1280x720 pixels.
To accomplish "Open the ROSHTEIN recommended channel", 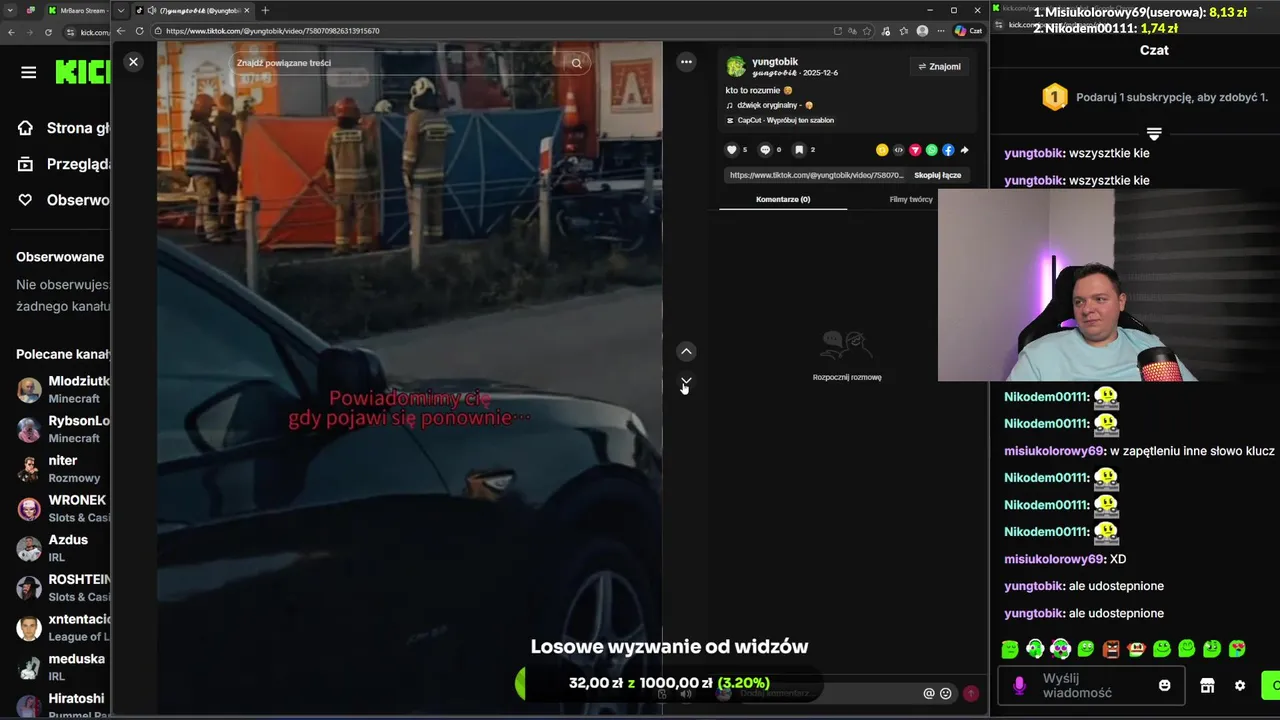I will point(63,588).
